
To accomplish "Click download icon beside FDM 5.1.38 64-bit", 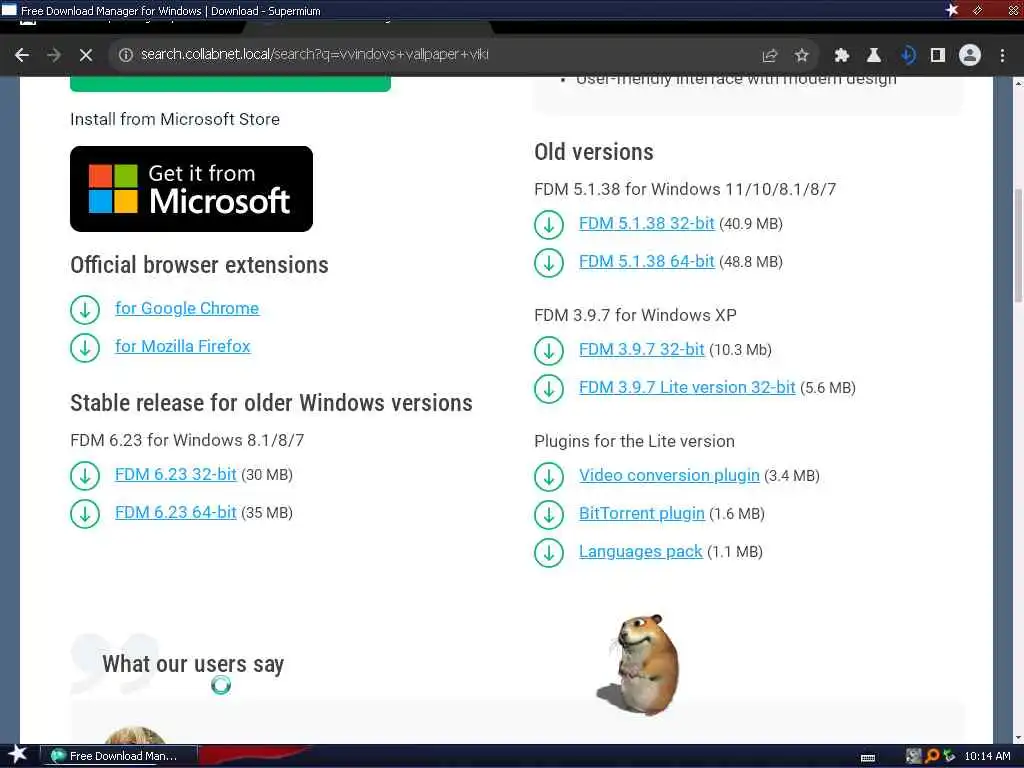I will click(549, 263).
